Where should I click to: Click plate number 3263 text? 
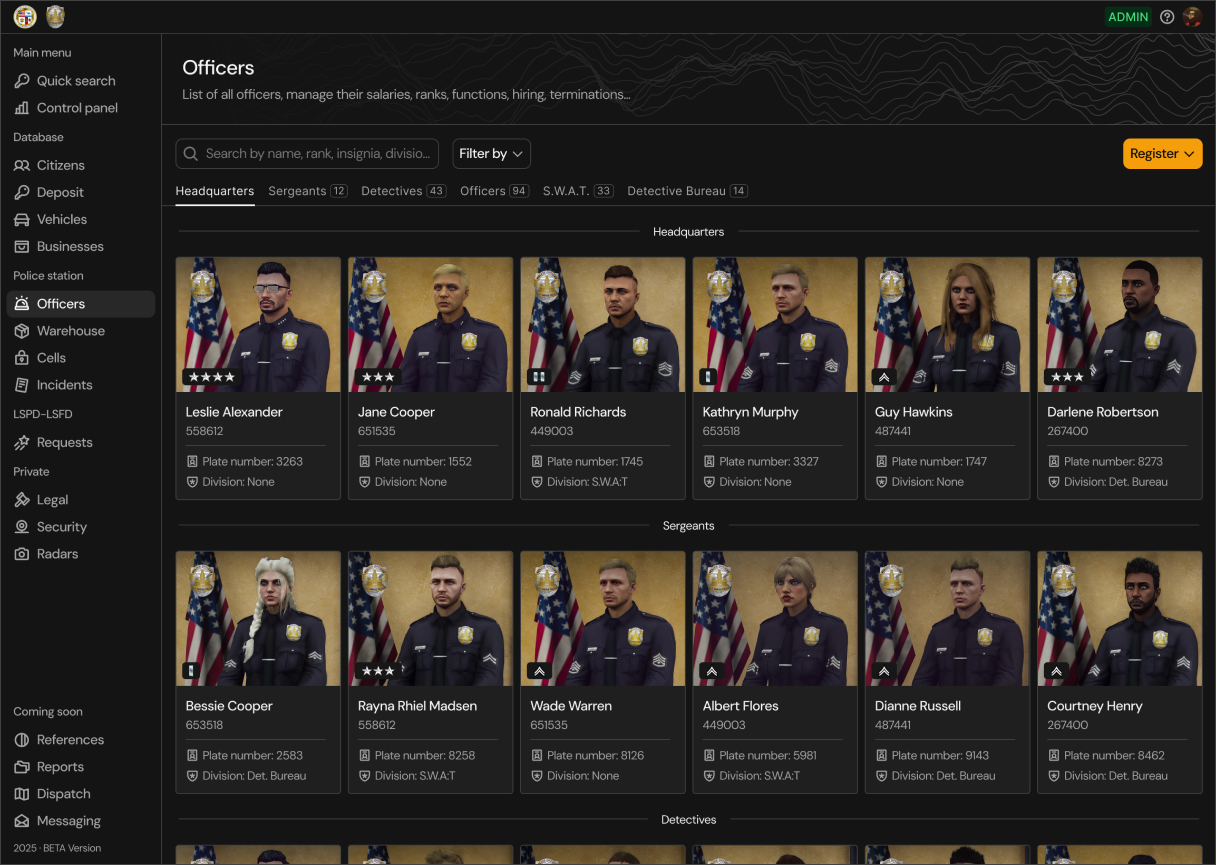coord(253,462)
